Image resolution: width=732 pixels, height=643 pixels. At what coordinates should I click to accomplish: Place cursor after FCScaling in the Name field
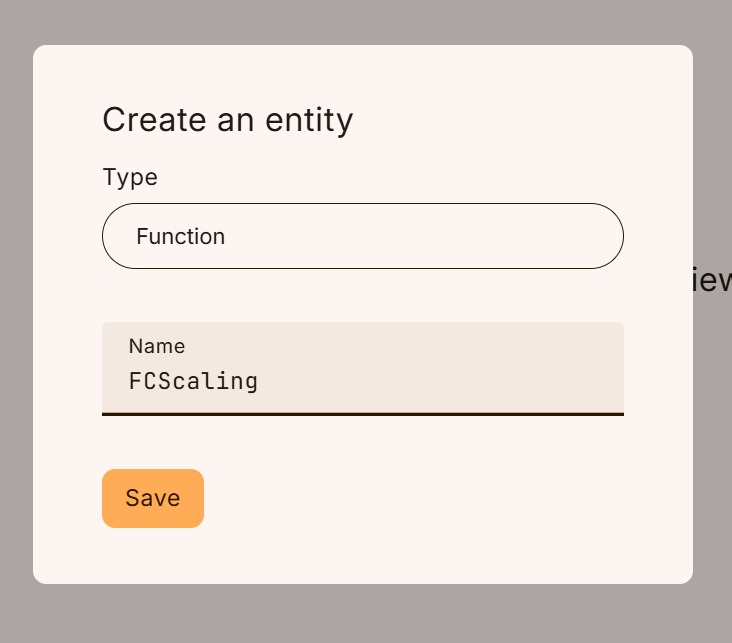pos(260,382)
